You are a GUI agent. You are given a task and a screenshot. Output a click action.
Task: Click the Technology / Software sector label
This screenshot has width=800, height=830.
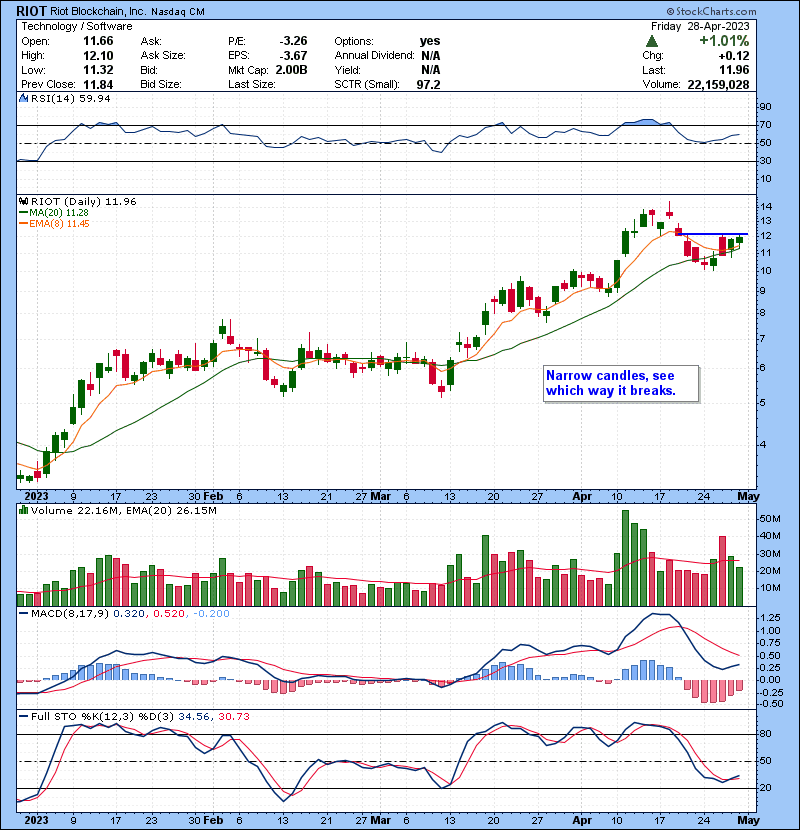point(77,26)
